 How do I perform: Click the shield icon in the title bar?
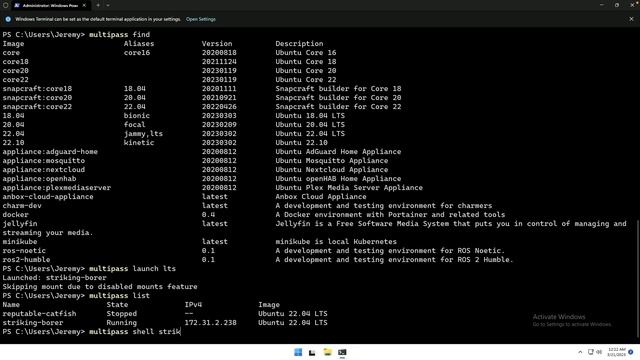coord(6,5)
